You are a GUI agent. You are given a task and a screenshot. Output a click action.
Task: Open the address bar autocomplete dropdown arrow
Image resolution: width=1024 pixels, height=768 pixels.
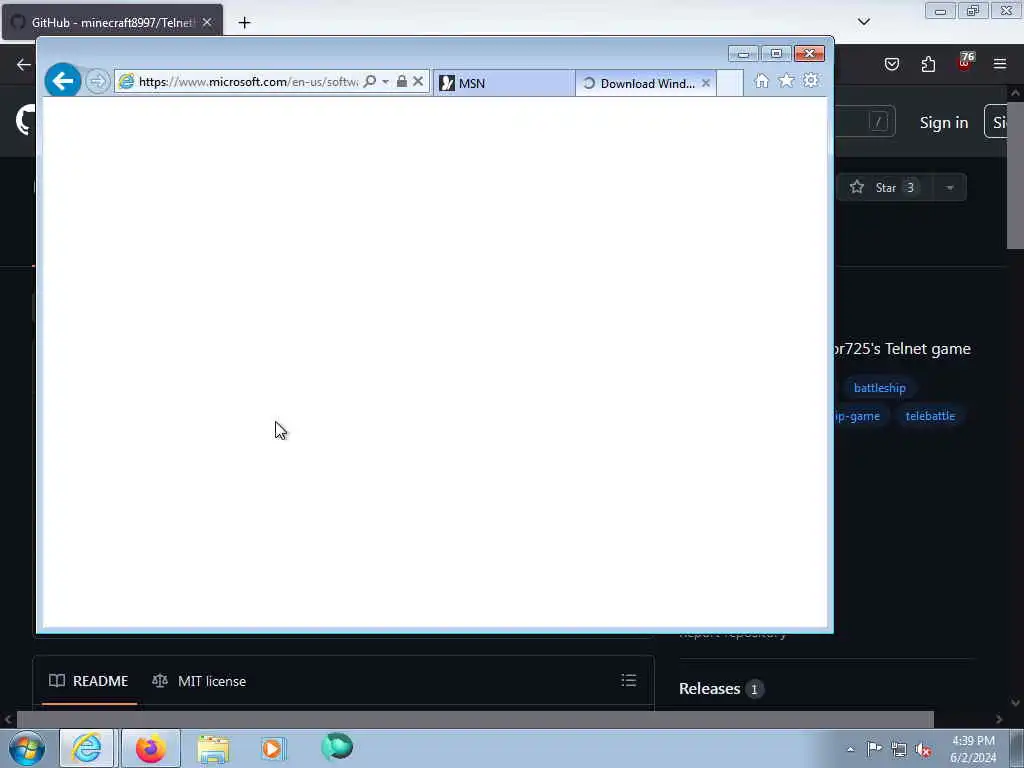(x=385, y=82)
